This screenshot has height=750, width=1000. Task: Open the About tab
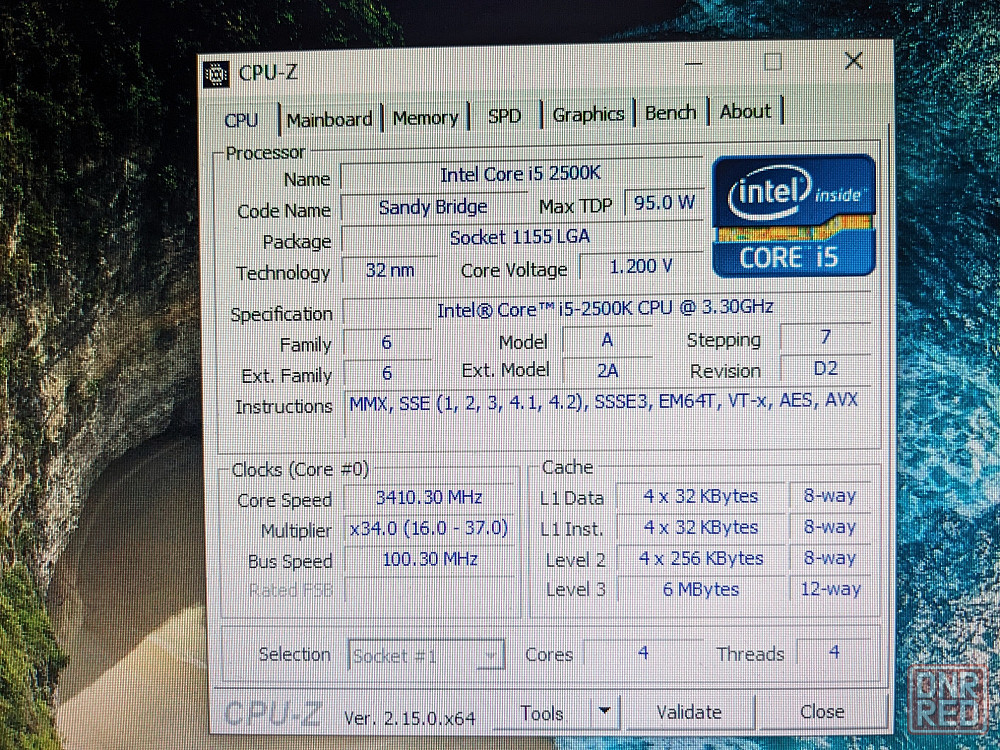[745, 112]
